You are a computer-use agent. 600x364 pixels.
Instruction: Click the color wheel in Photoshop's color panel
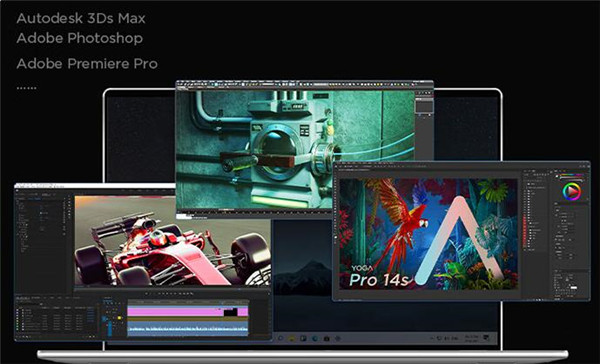click(x=572, y=192)
